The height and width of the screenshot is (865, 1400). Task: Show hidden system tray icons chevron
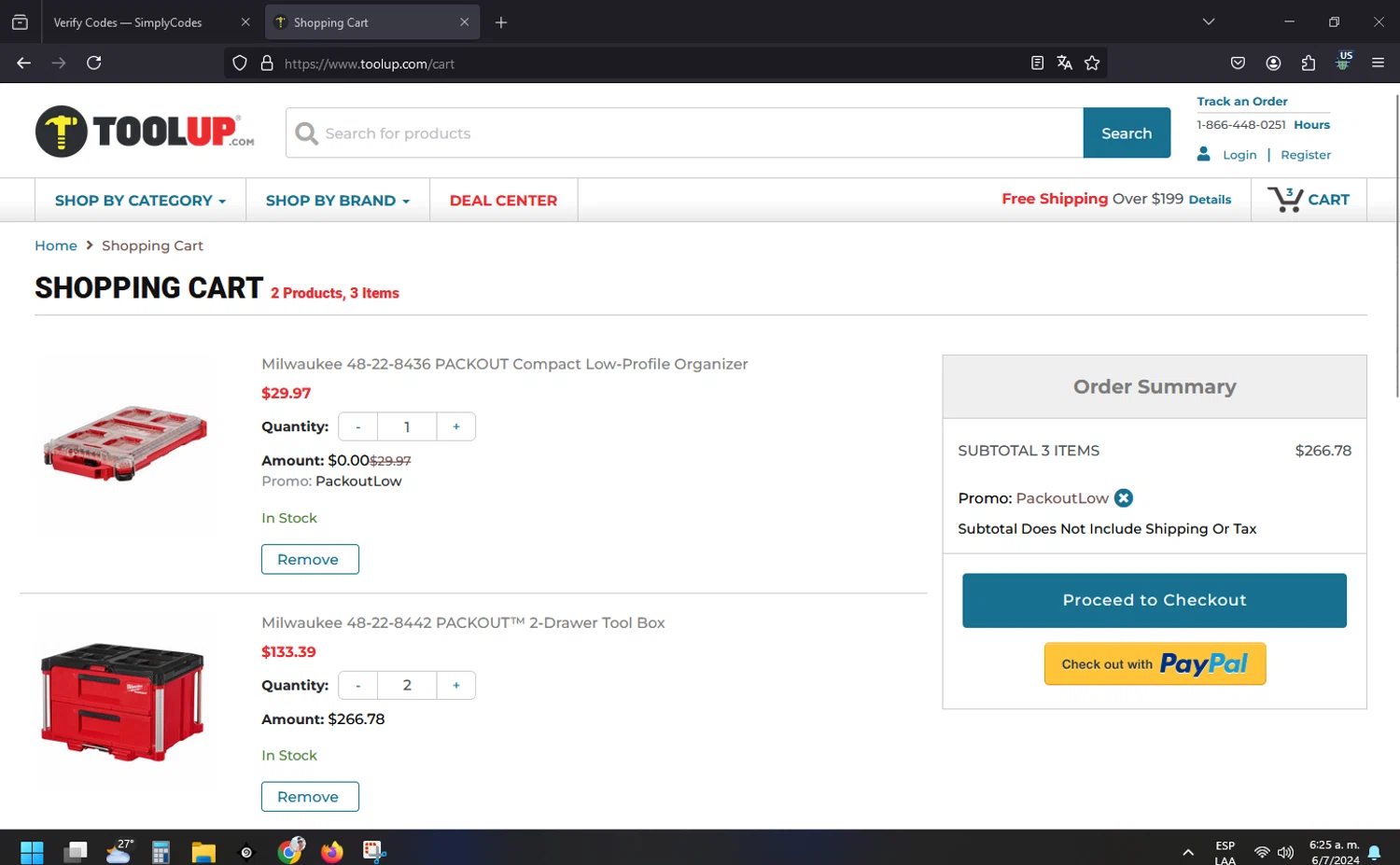click(1188, 852)
